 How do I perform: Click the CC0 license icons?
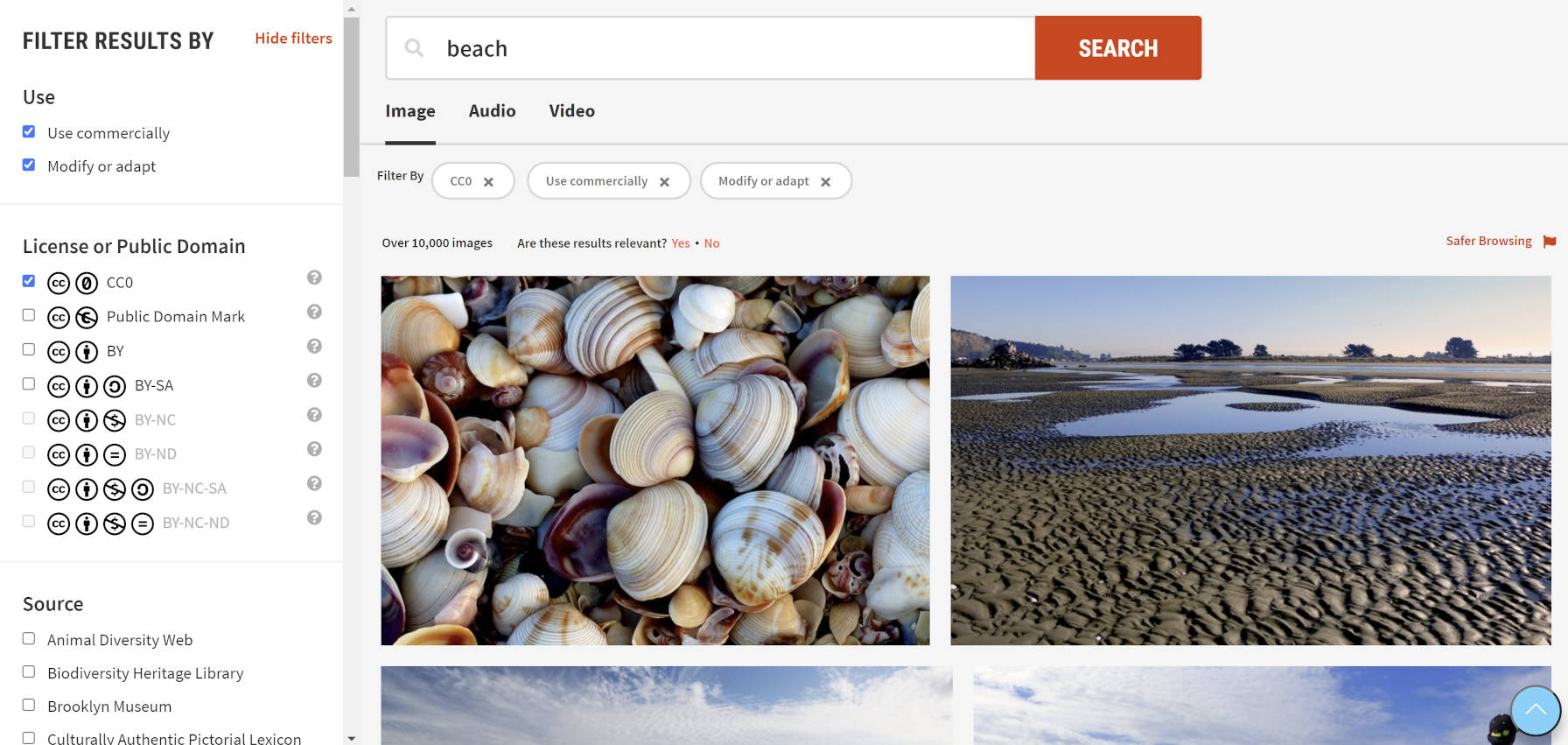[x=73, y=283]
